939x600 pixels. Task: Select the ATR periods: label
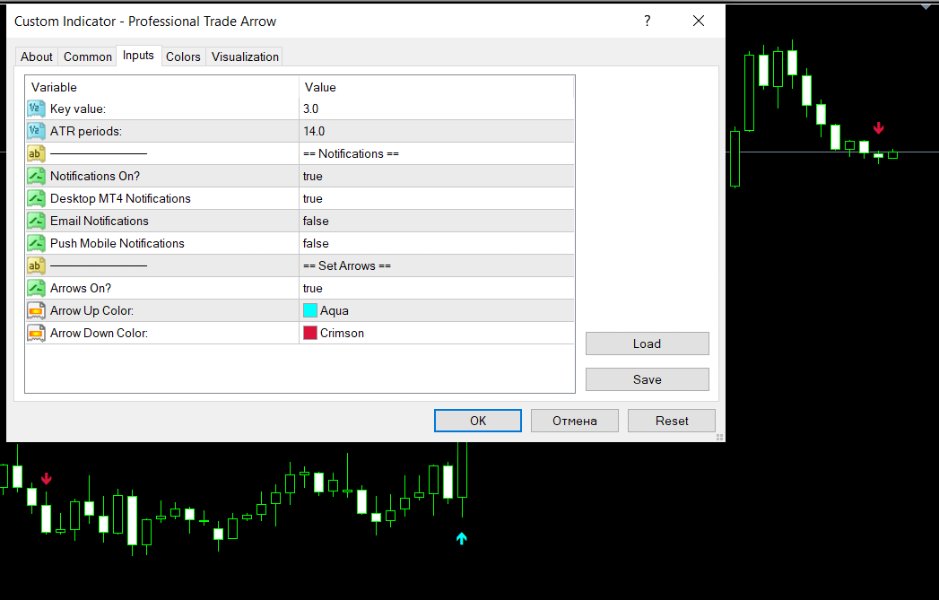pos(86,131)
